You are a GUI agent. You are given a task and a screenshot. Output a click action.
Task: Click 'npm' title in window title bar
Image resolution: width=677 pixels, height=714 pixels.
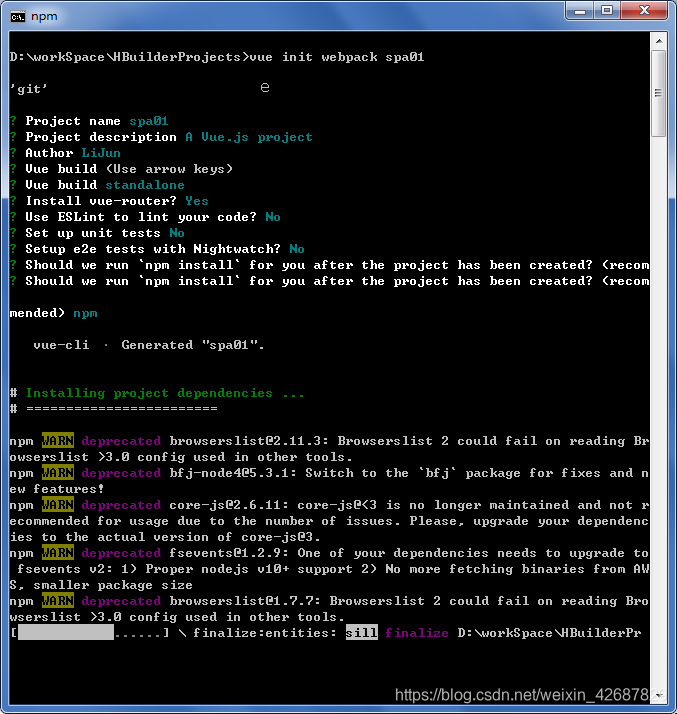[x=44, y=16]
